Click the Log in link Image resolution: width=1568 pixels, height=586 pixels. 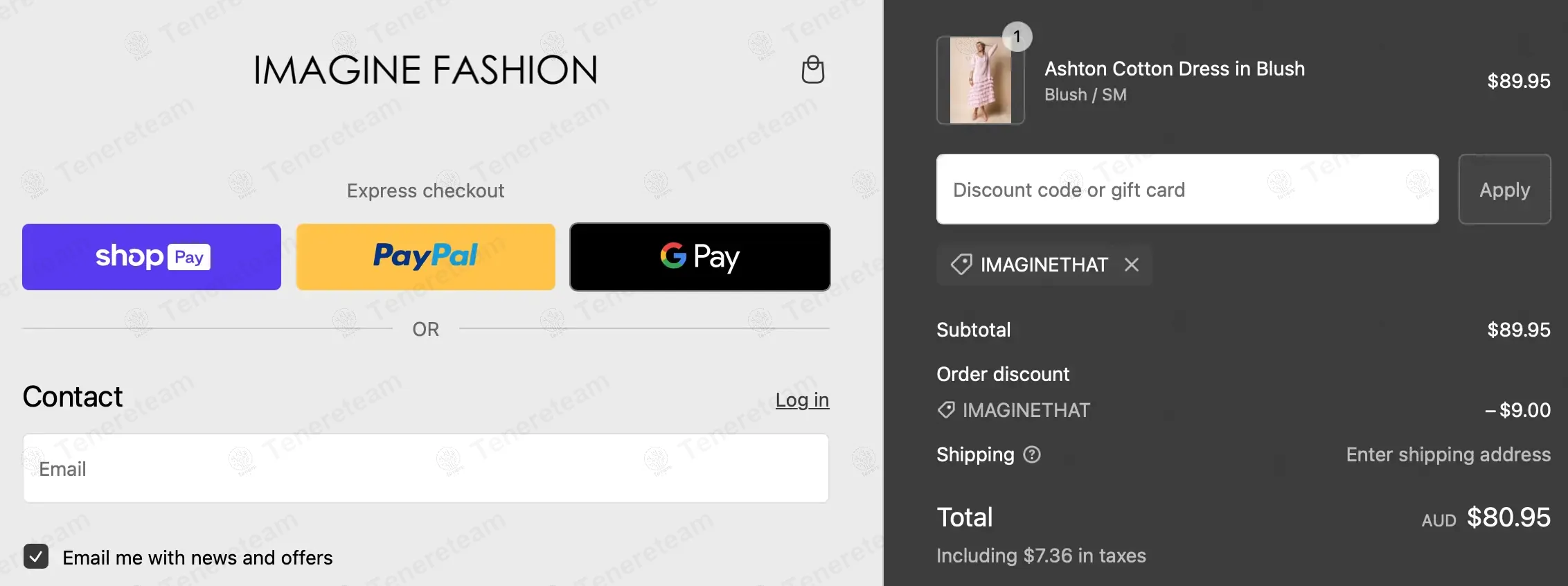(x=802, y=400)
